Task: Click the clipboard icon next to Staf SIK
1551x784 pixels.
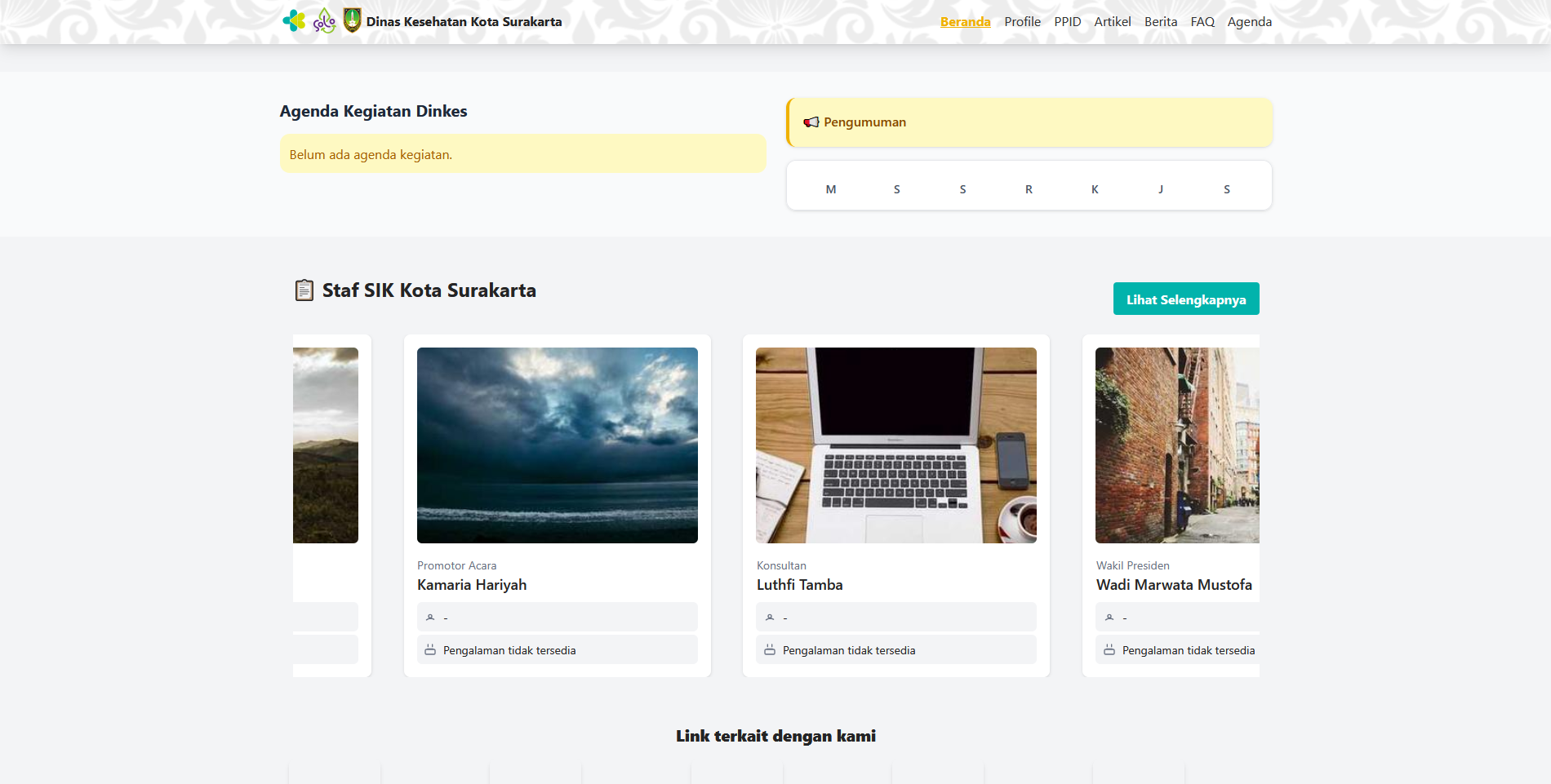Action: [x=304, y=290]
